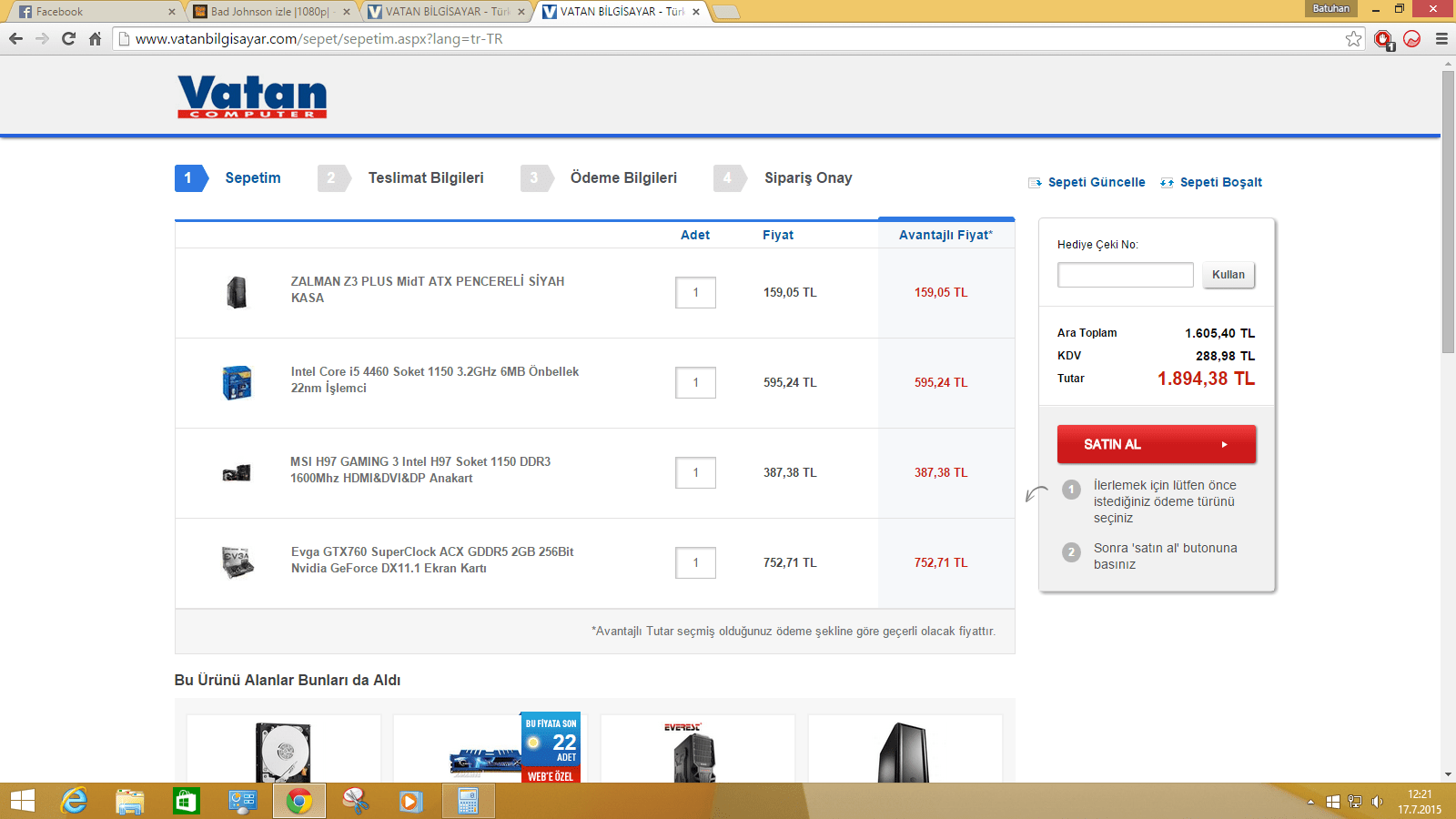The height and width of the screenshot is (819, 1456).
Task: Go back with the browser back arrow
Action: [15, 38]
